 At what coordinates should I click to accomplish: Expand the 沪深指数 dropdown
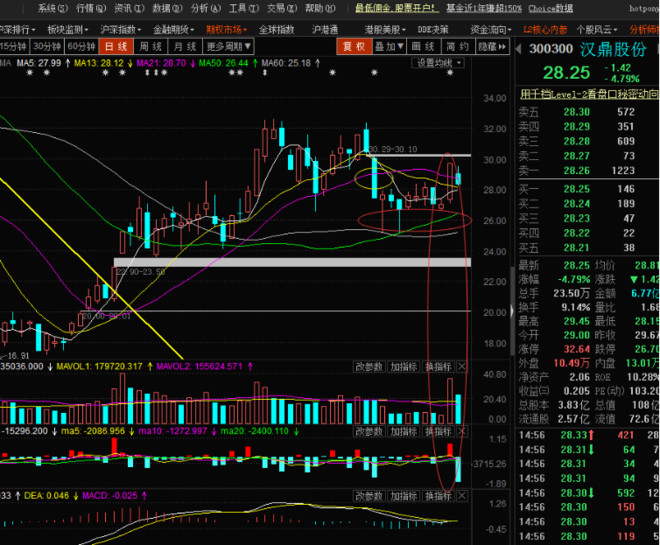(x=120, y=29)
